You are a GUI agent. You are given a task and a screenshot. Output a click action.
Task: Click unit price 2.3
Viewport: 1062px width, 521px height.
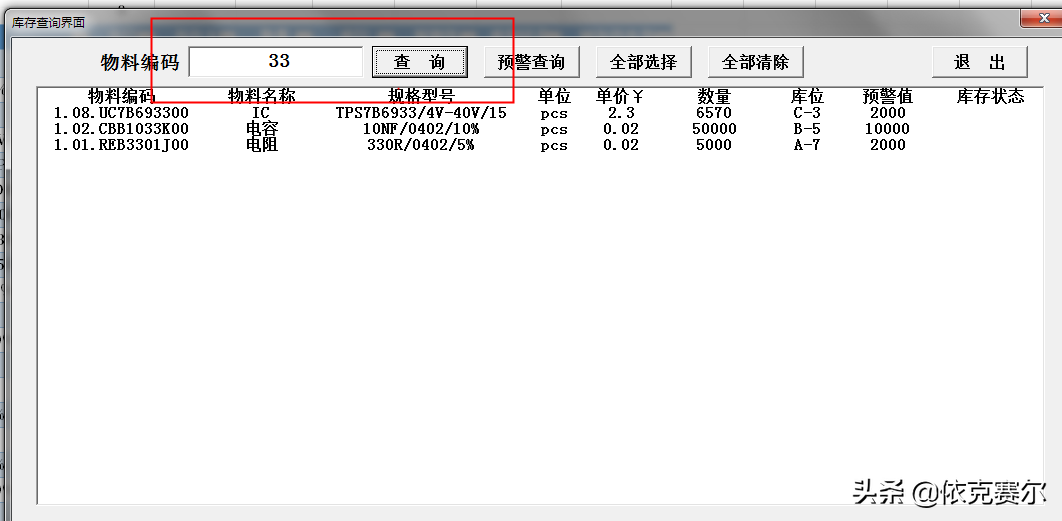tap(621, 113)
